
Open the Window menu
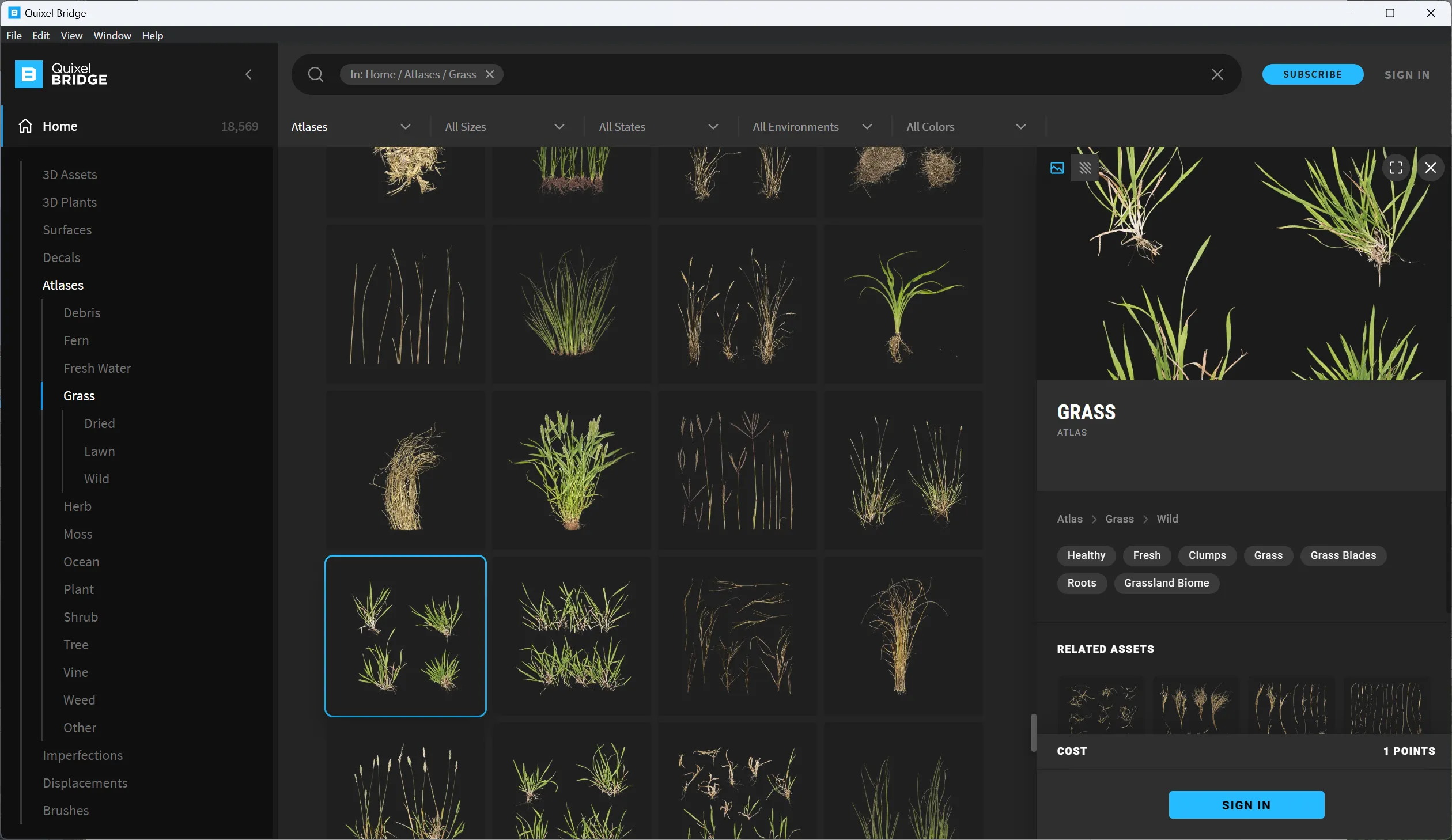112,36
